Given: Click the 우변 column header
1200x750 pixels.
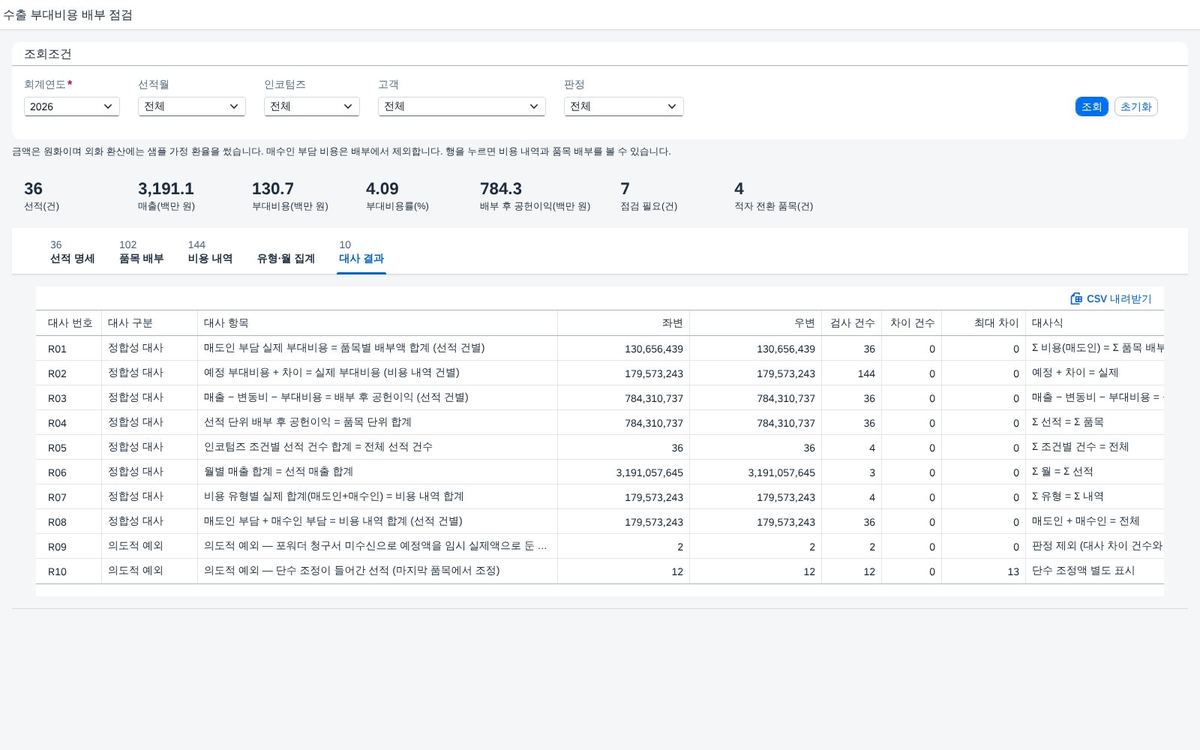Looking at the screenshot, I should [x=756, y=323].
